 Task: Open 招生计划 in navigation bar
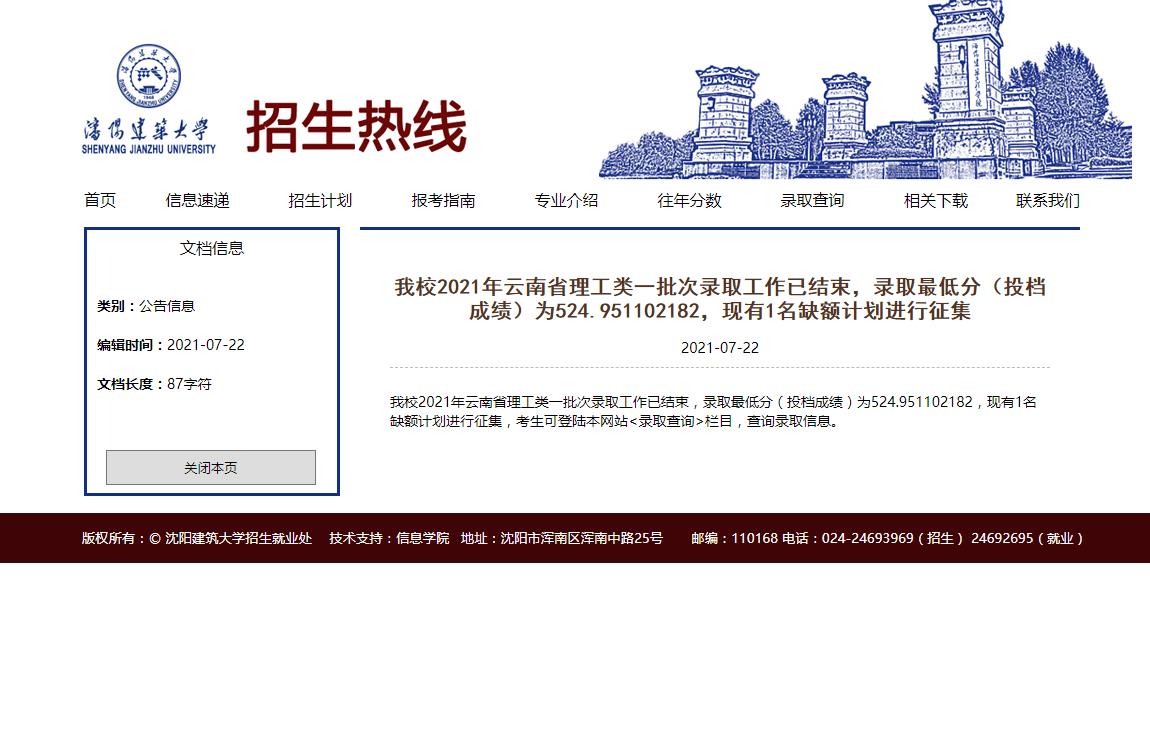(x=320, y=200)
